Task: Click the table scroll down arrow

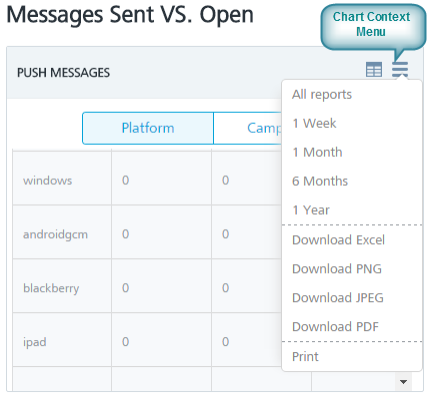Action: pyautogui.click(x=403, y=382)
